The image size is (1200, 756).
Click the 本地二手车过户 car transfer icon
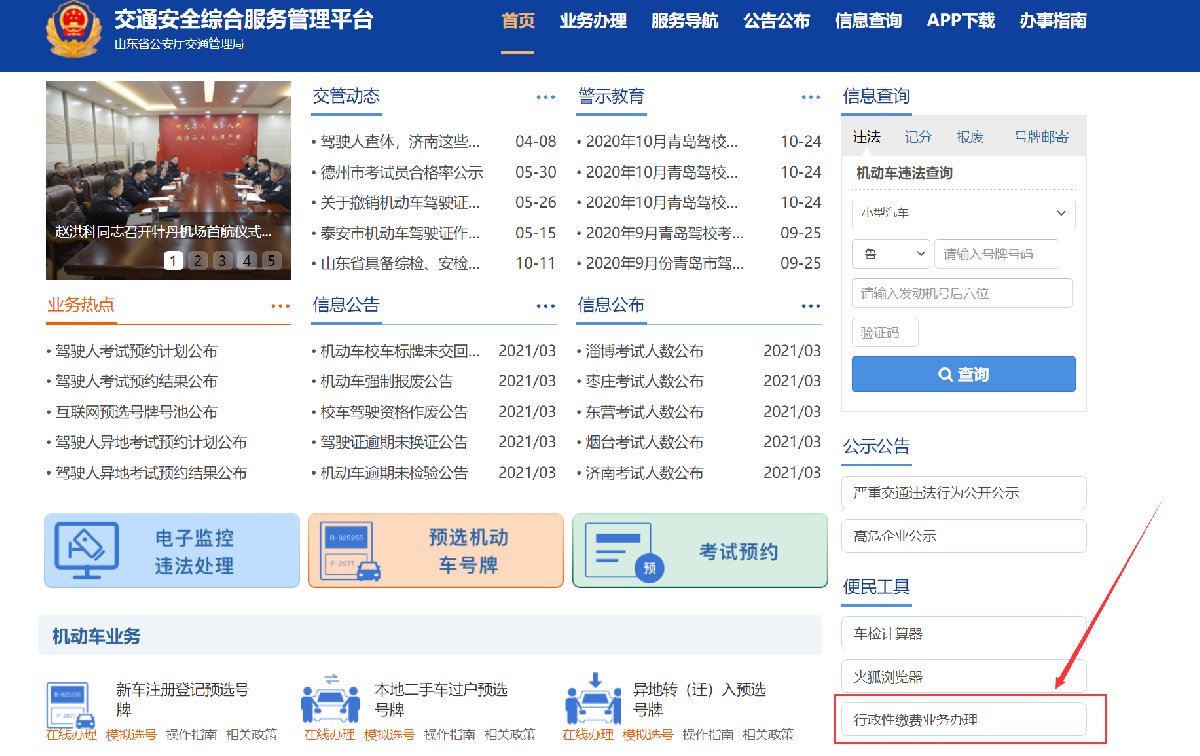pyautogui.click(x=330, y=699)
